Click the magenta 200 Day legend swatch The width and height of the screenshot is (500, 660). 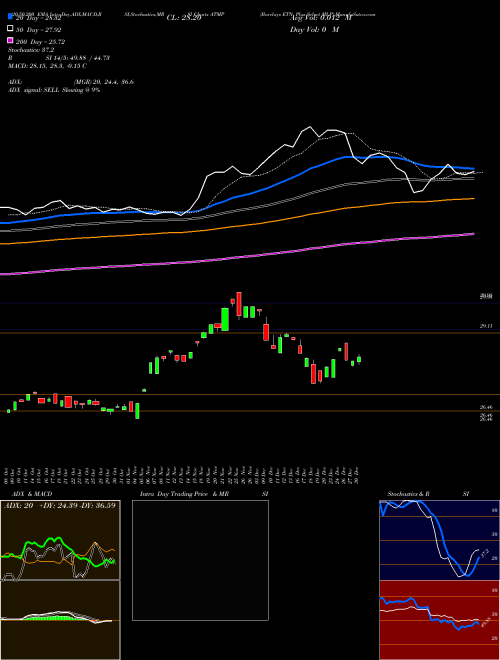pos(10,40)
